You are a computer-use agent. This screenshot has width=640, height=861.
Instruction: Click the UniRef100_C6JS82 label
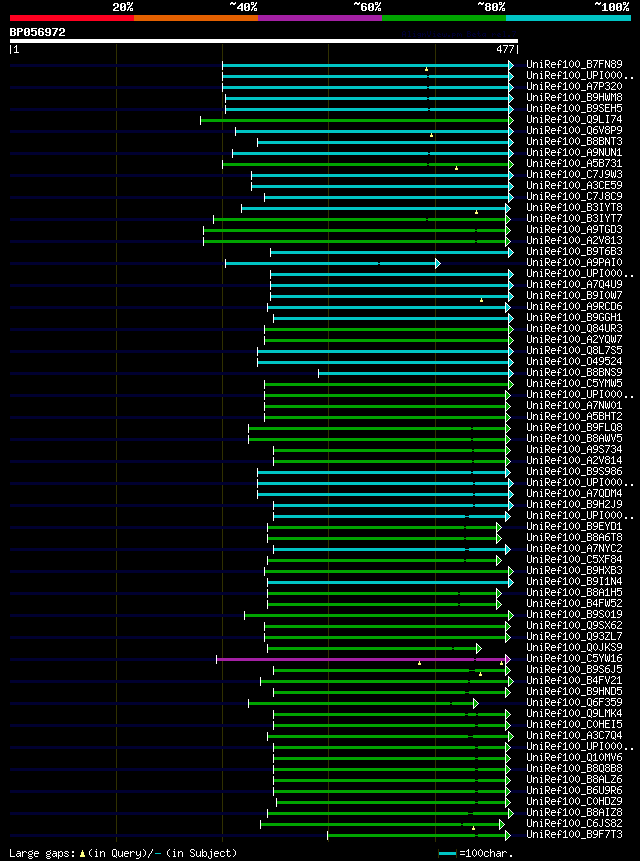[x=574, y=823]
